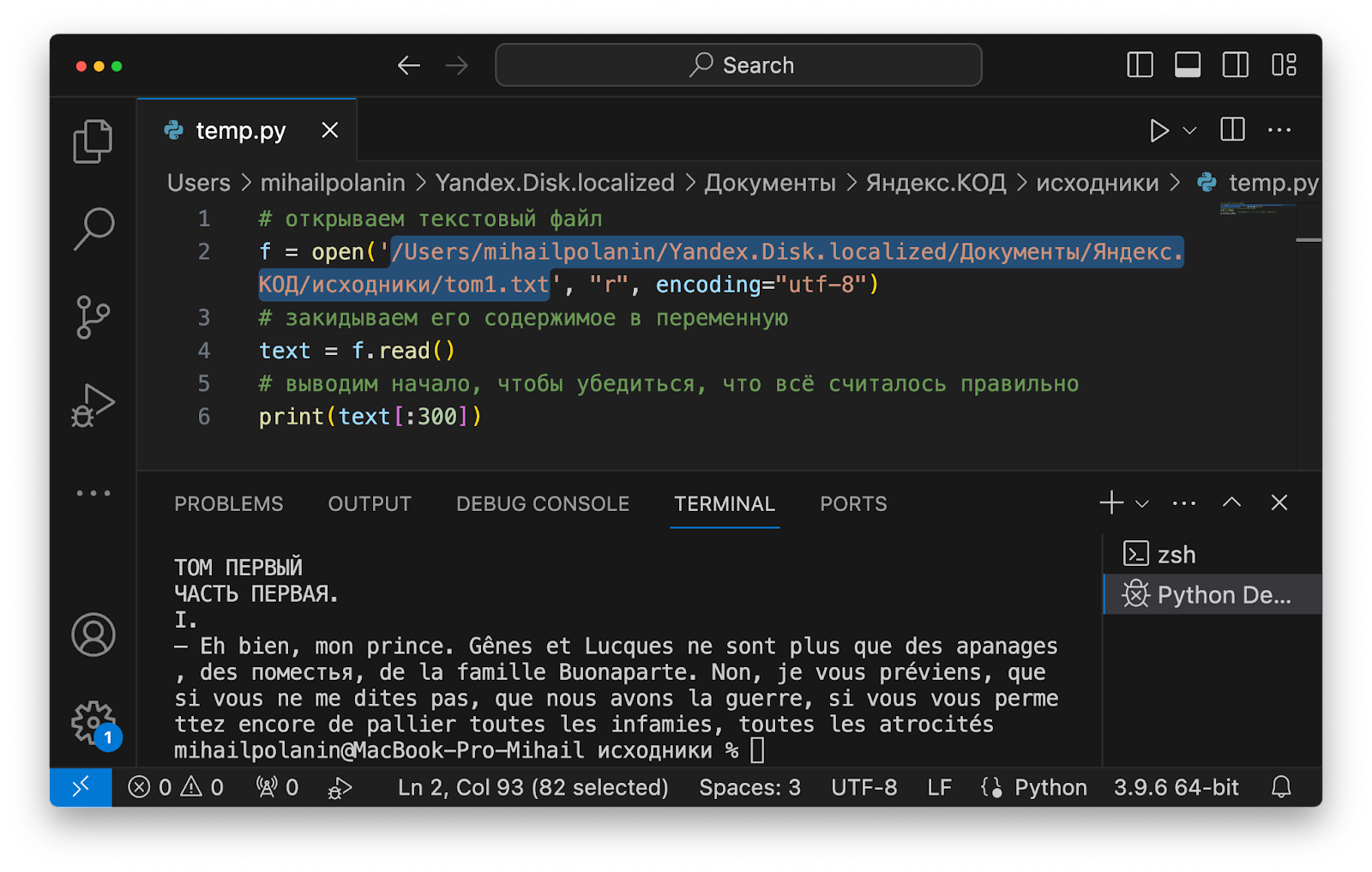Image resolution: width=1372 pixels, height=872 pixels.
Task: Open the исходники breadcrumb menu
Action: [1098, 183]
